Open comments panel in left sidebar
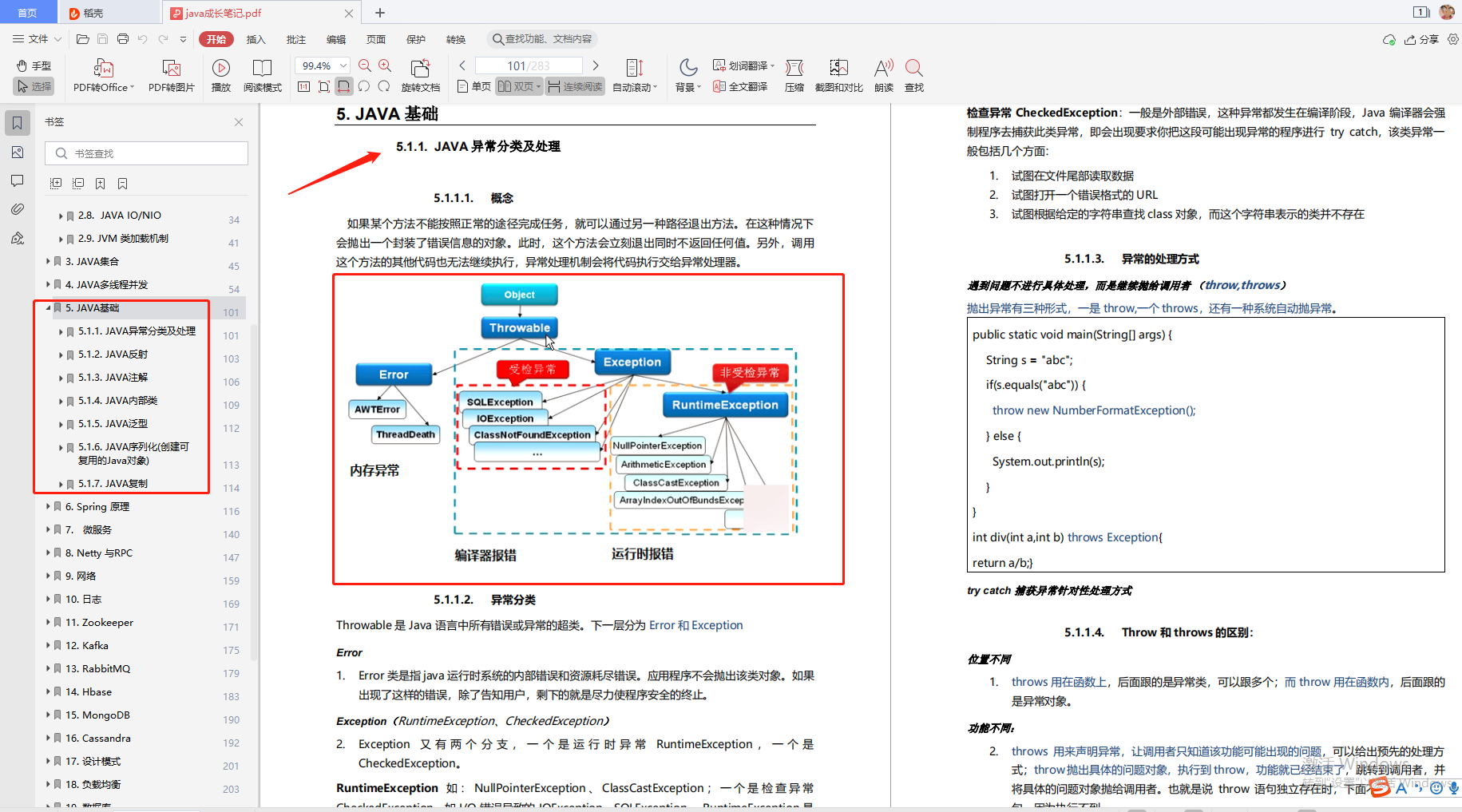 (18, 181)
